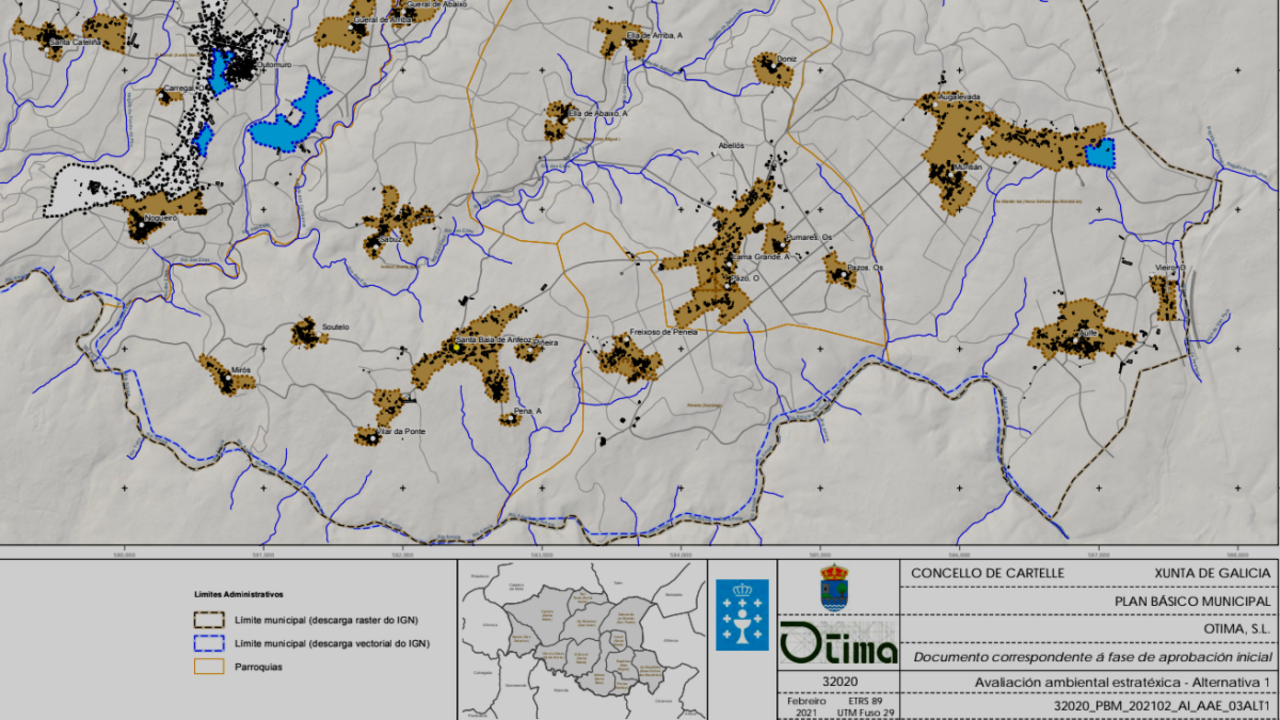The width and height of the screenshot is (1280, 720).
Task: Click the raster municipal limit legend swatch
Action: pos(211,620)
